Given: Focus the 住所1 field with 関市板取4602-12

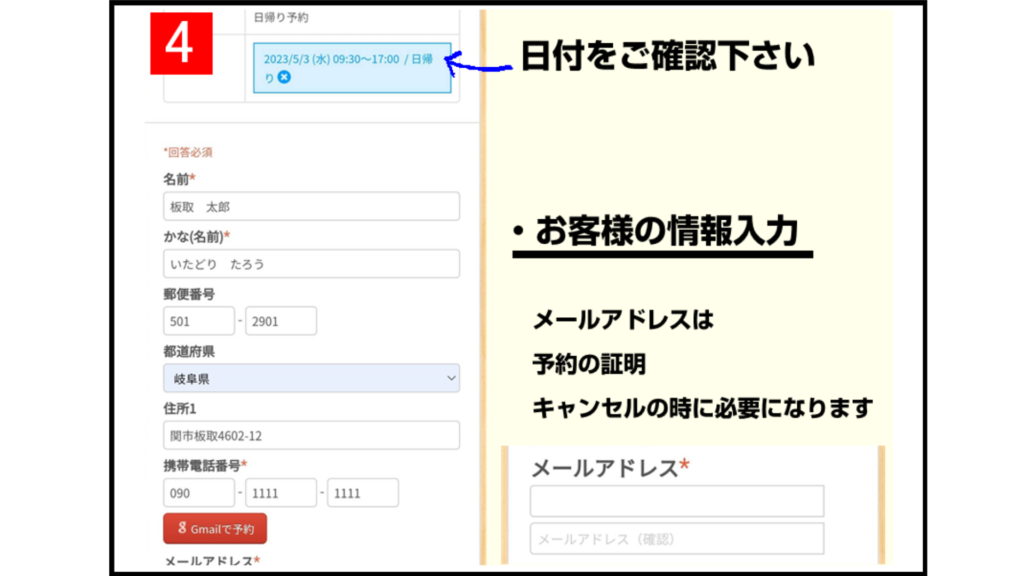Looking at the screenshot, I should tap(311, 435).
